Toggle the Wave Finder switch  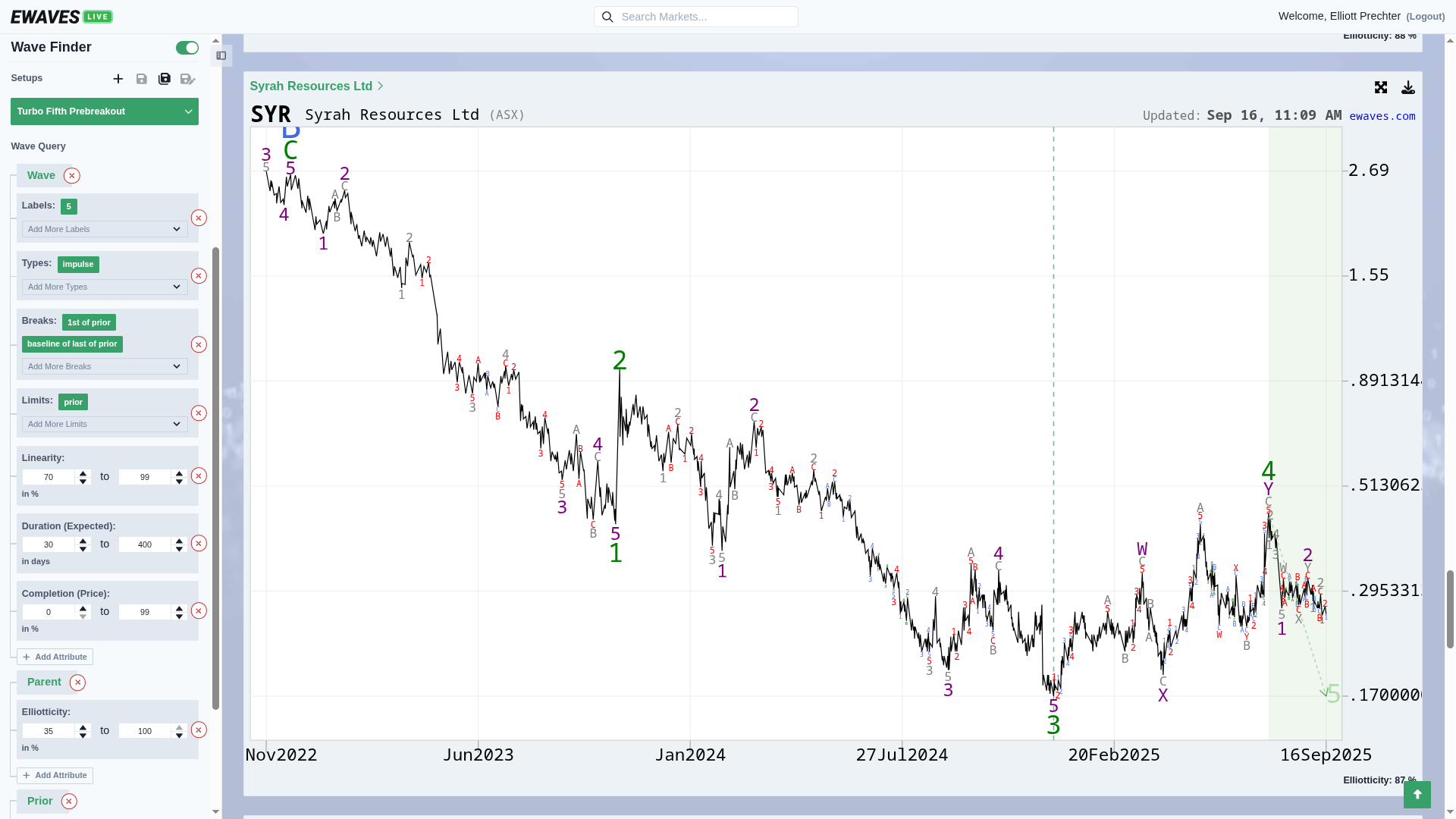[x=187, y=48]
